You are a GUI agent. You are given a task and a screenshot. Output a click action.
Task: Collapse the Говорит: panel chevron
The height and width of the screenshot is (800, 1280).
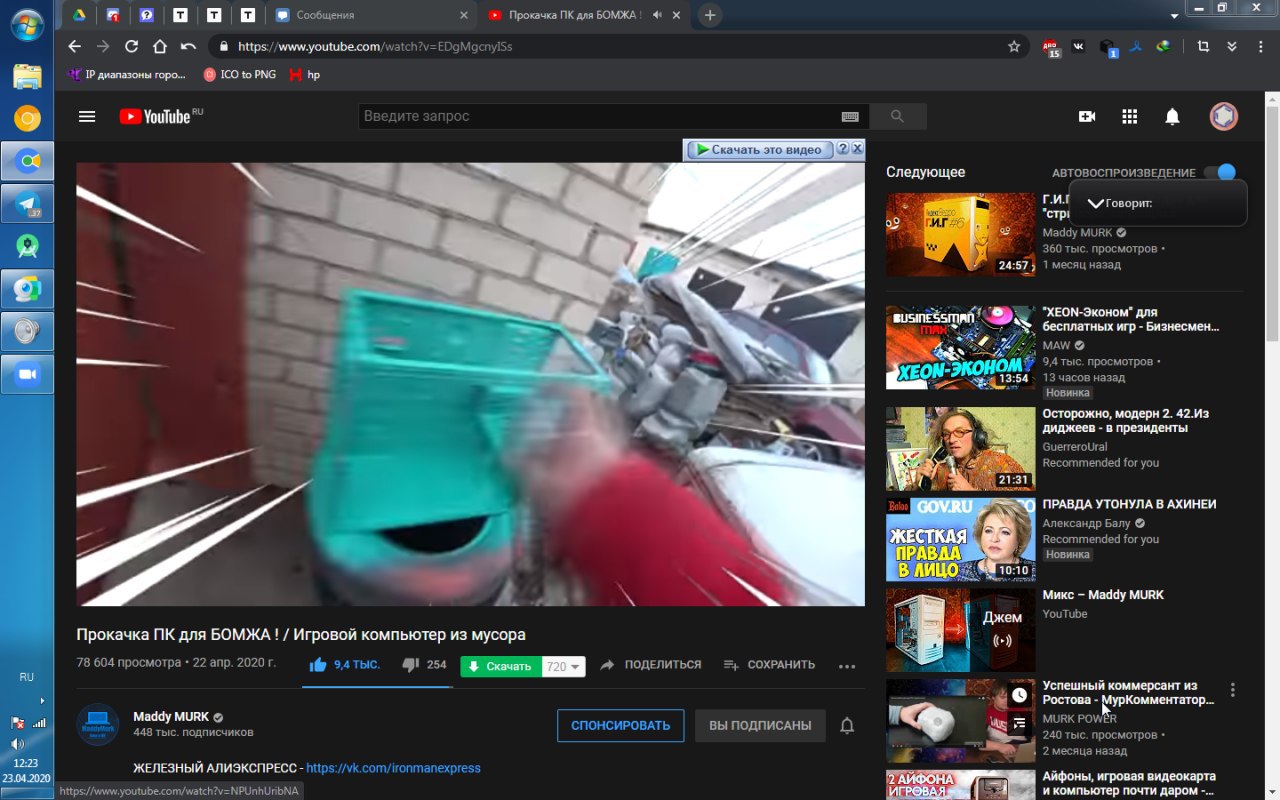tap(1095, 203)
